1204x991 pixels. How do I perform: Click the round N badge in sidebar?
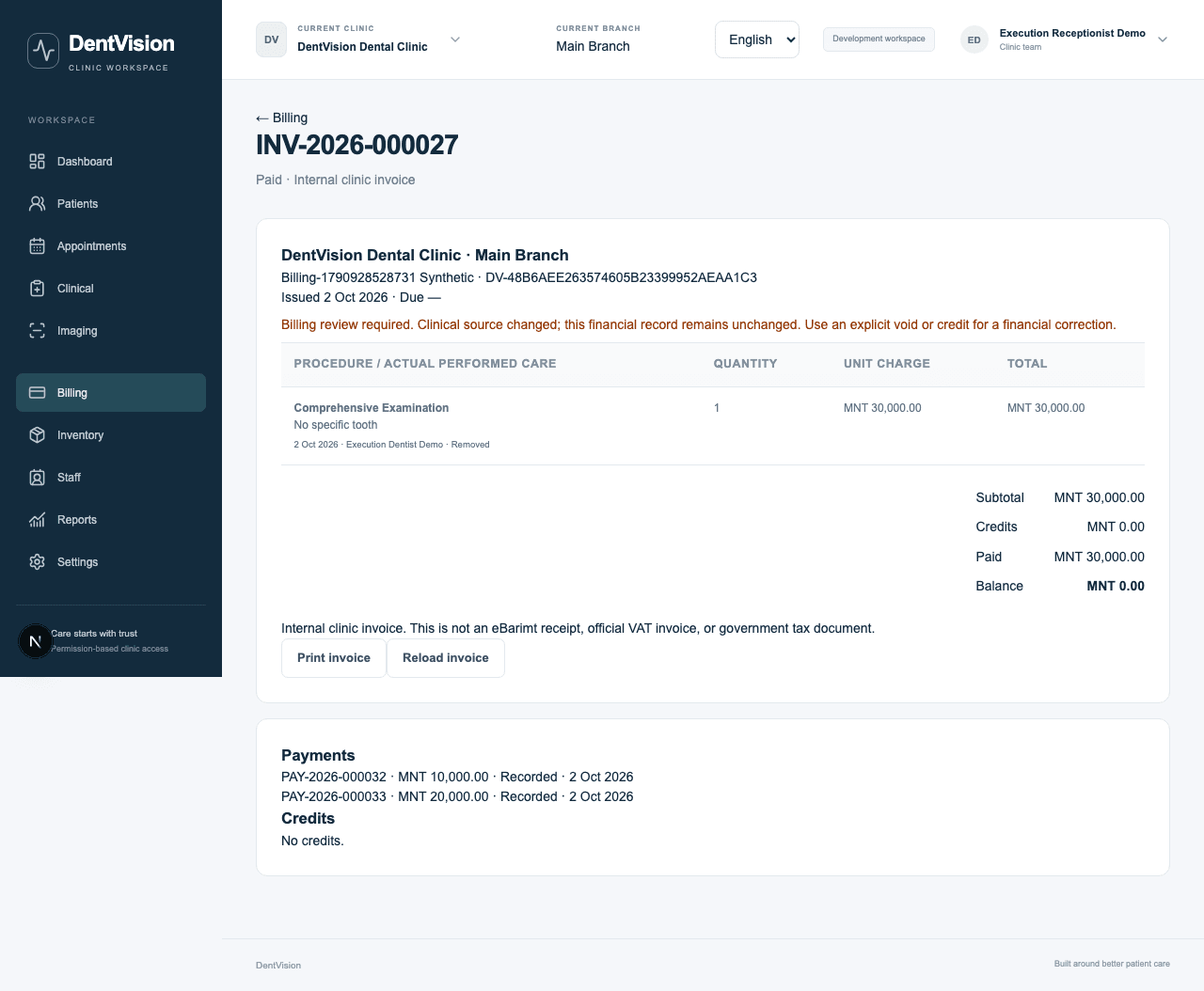click(x=36, y=641)
